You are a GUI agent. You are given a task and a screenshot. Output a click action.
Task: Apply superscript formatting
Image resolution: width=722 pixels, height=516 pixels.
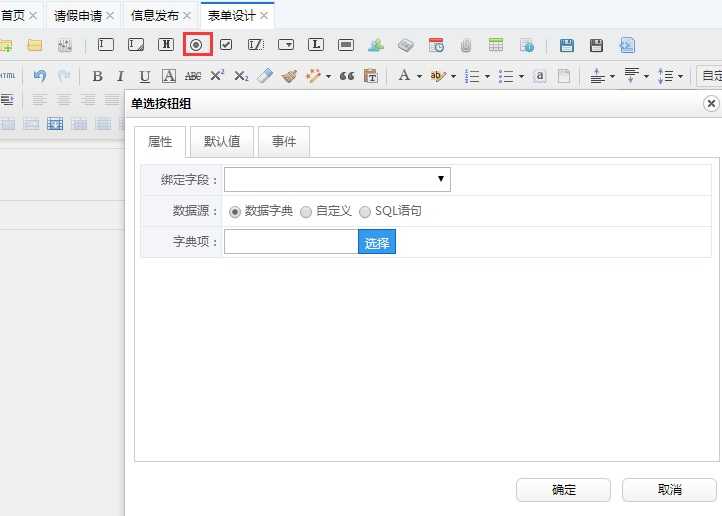(217, 75)
